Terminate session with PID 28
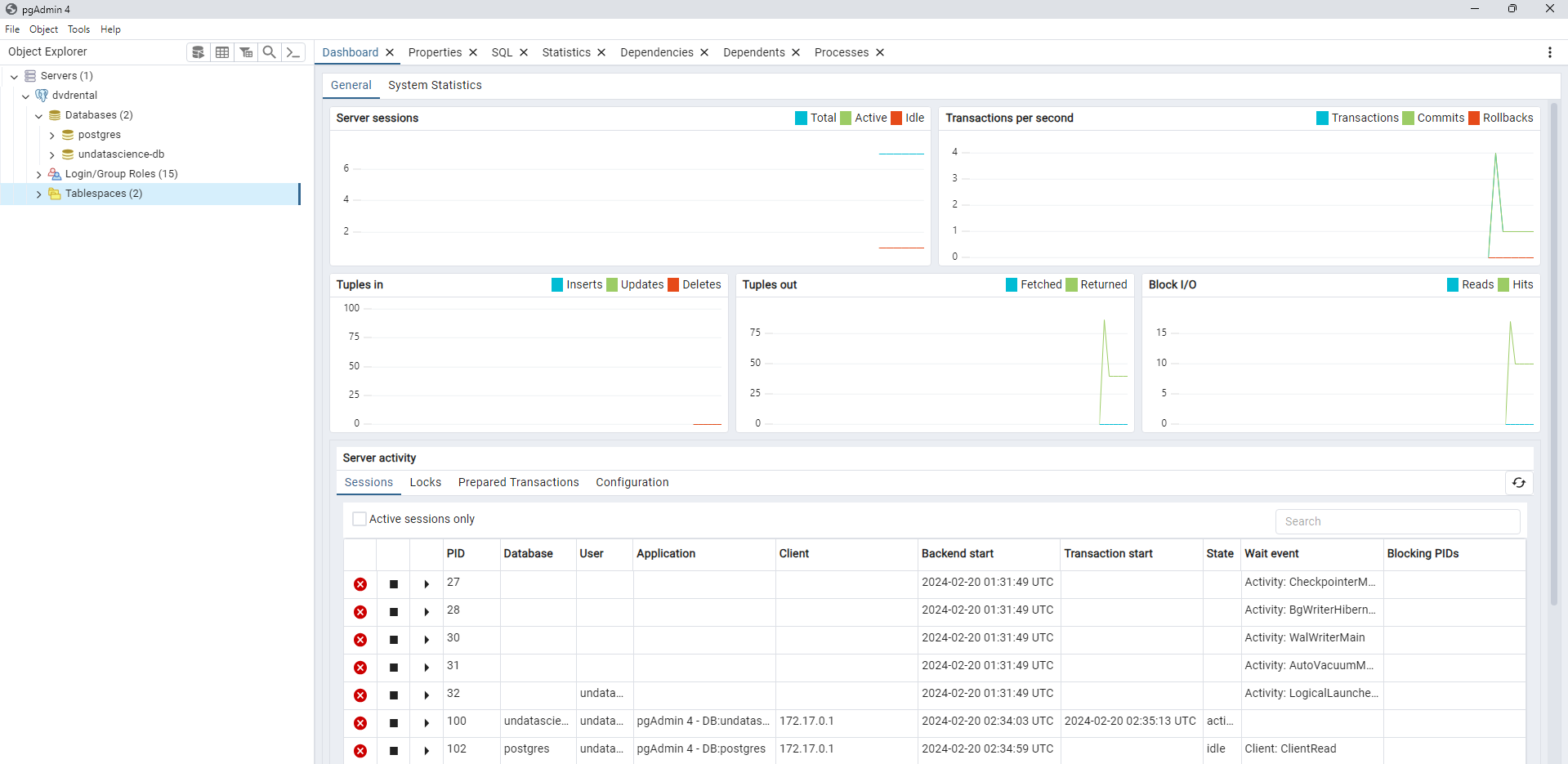Viewport: 1568px width, 764px height. (x=360, y=612)
